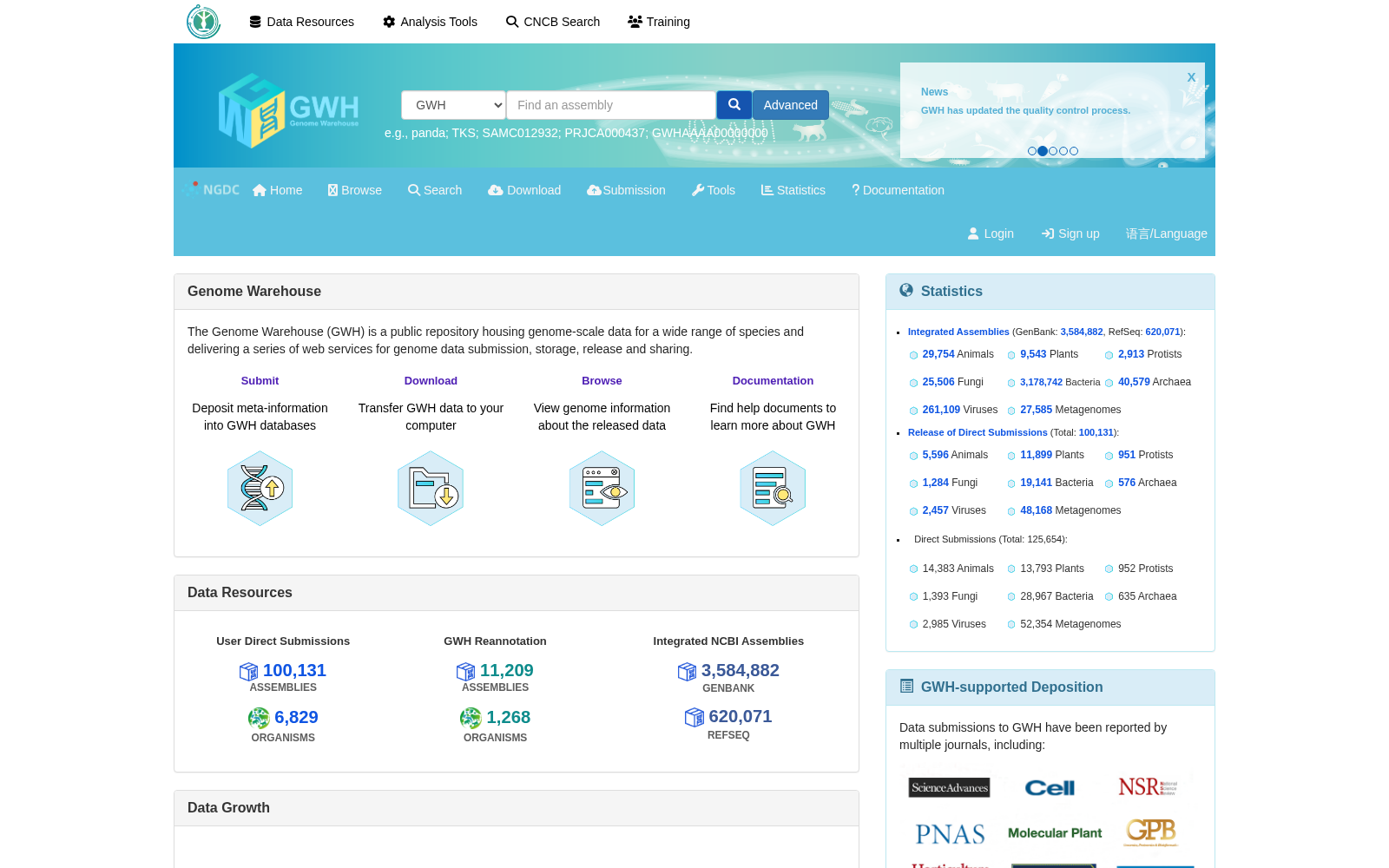Screen dimensions: 1389x868
Task: Open the Training top menu
Action: point(659,22)
